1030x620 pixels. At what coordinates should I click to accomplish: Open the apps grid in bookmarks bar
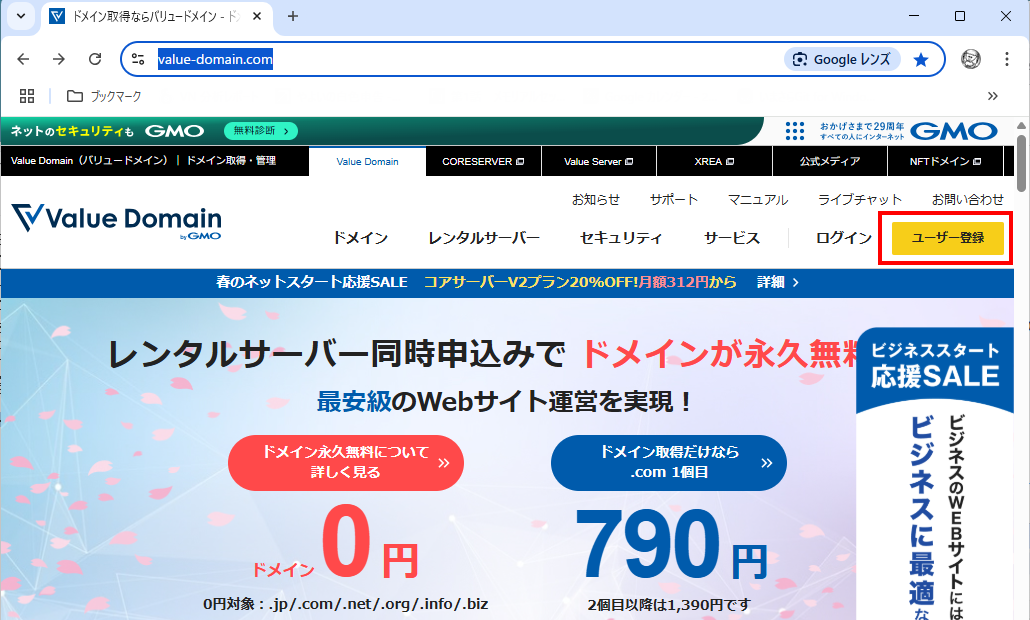click(x=27, y=96)
